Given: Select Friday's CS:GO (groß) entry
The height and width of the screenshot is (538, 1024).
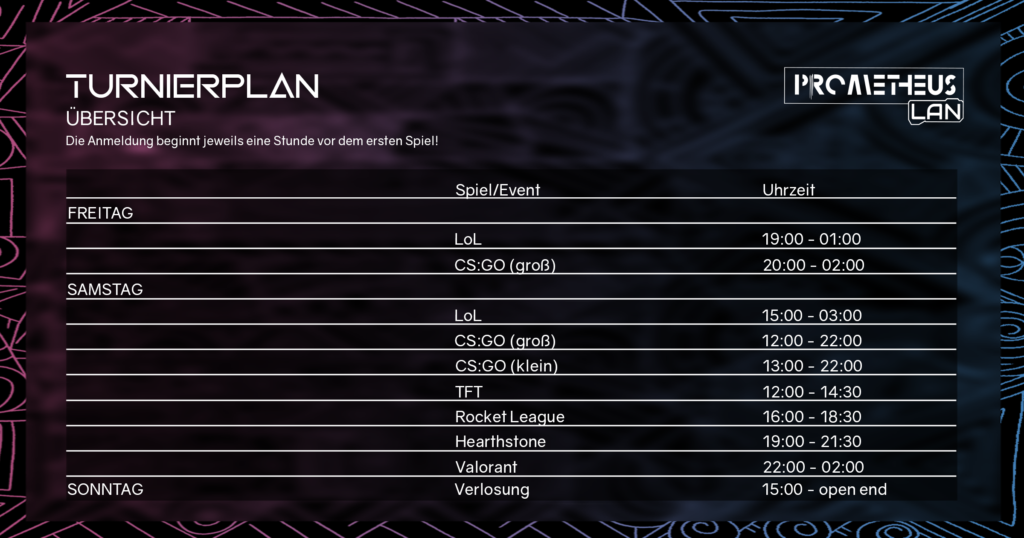Looking at the screenshot, I should pos(505,265).
